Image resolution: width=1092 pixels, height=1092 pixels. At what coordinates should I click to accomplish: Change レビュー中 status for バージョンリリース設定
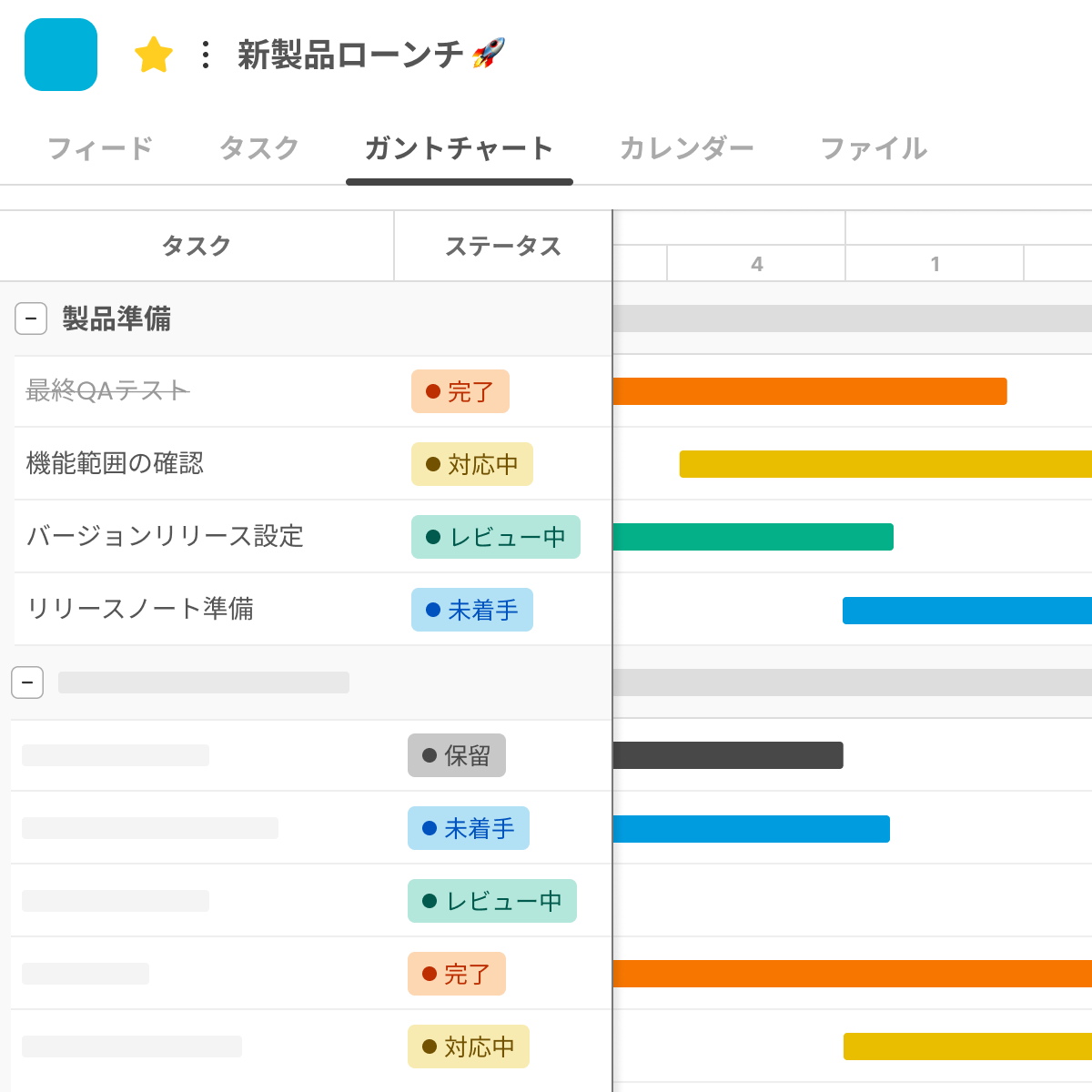[495, 537]
